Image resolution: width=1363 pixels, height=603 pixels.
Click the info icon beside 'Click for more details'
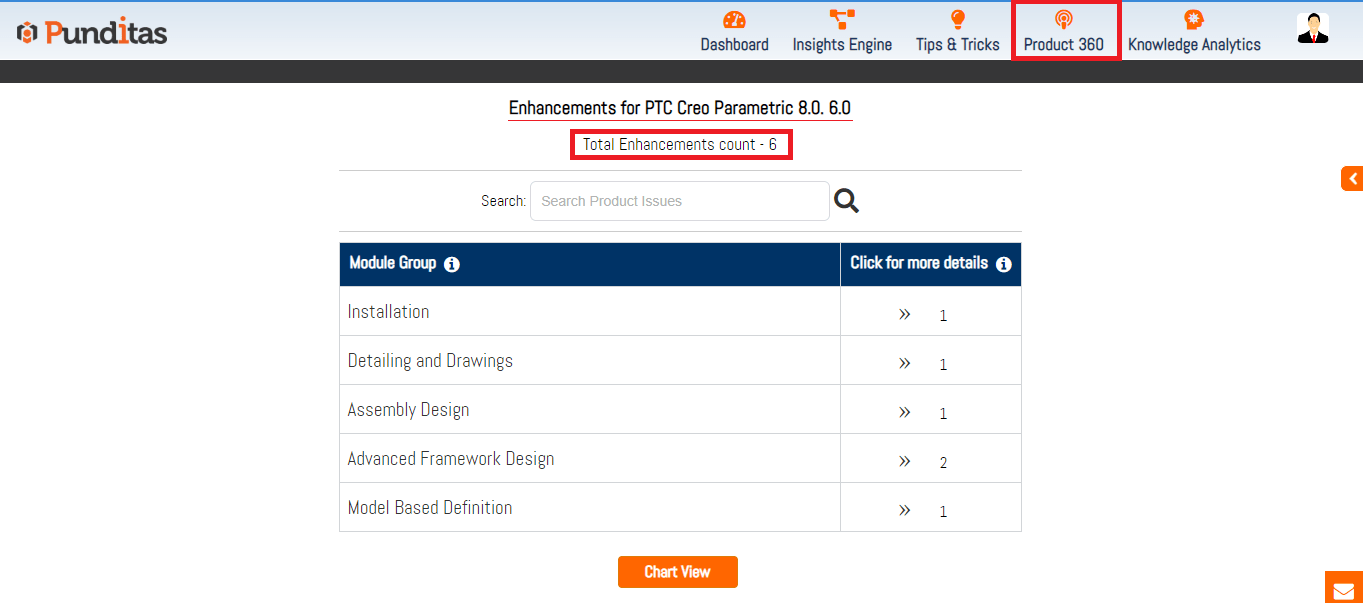tap(1003, 265)
